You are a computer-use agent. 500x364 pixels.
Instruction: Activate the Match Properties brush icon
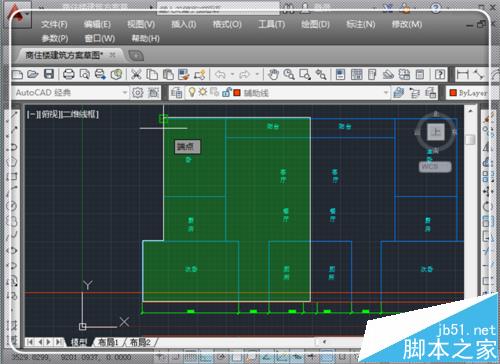184,74
